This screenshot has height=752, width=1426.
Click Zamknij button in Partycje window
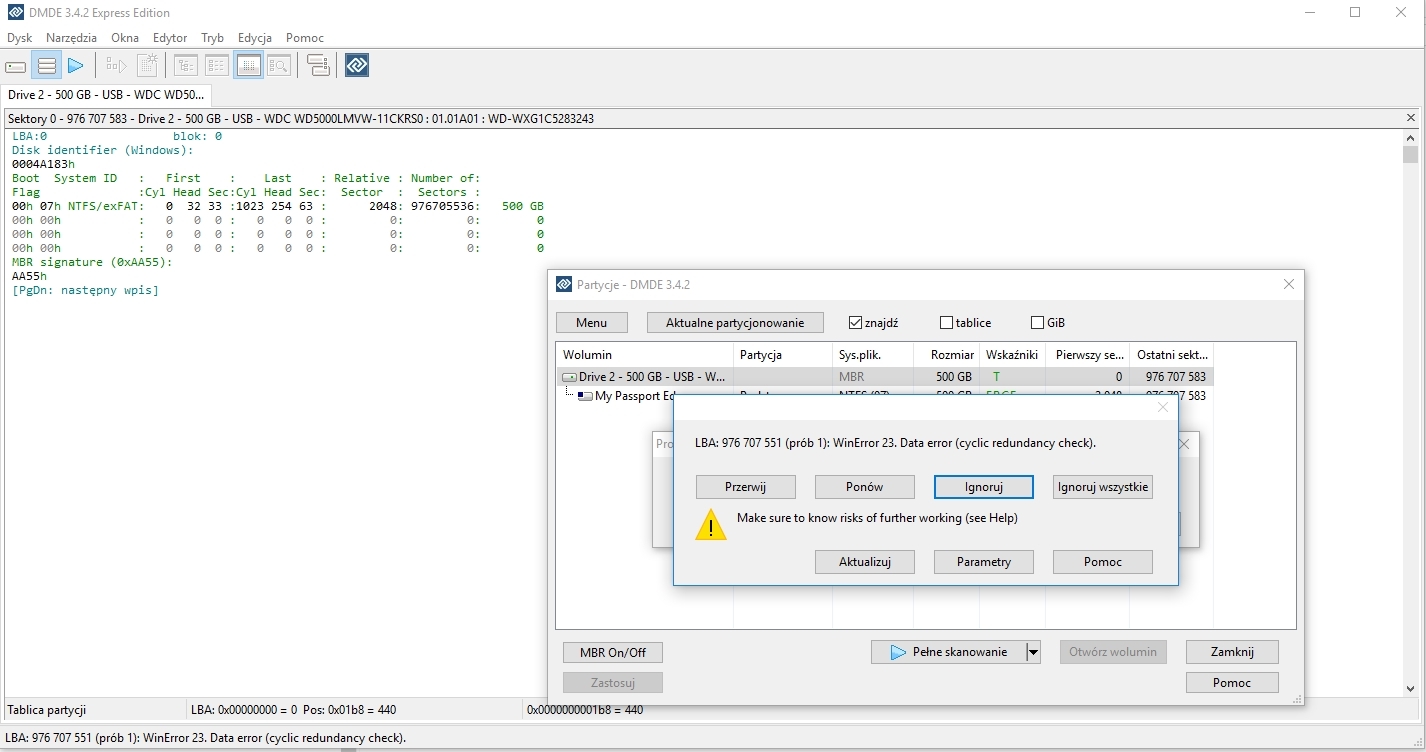(x=1232, y=652)
